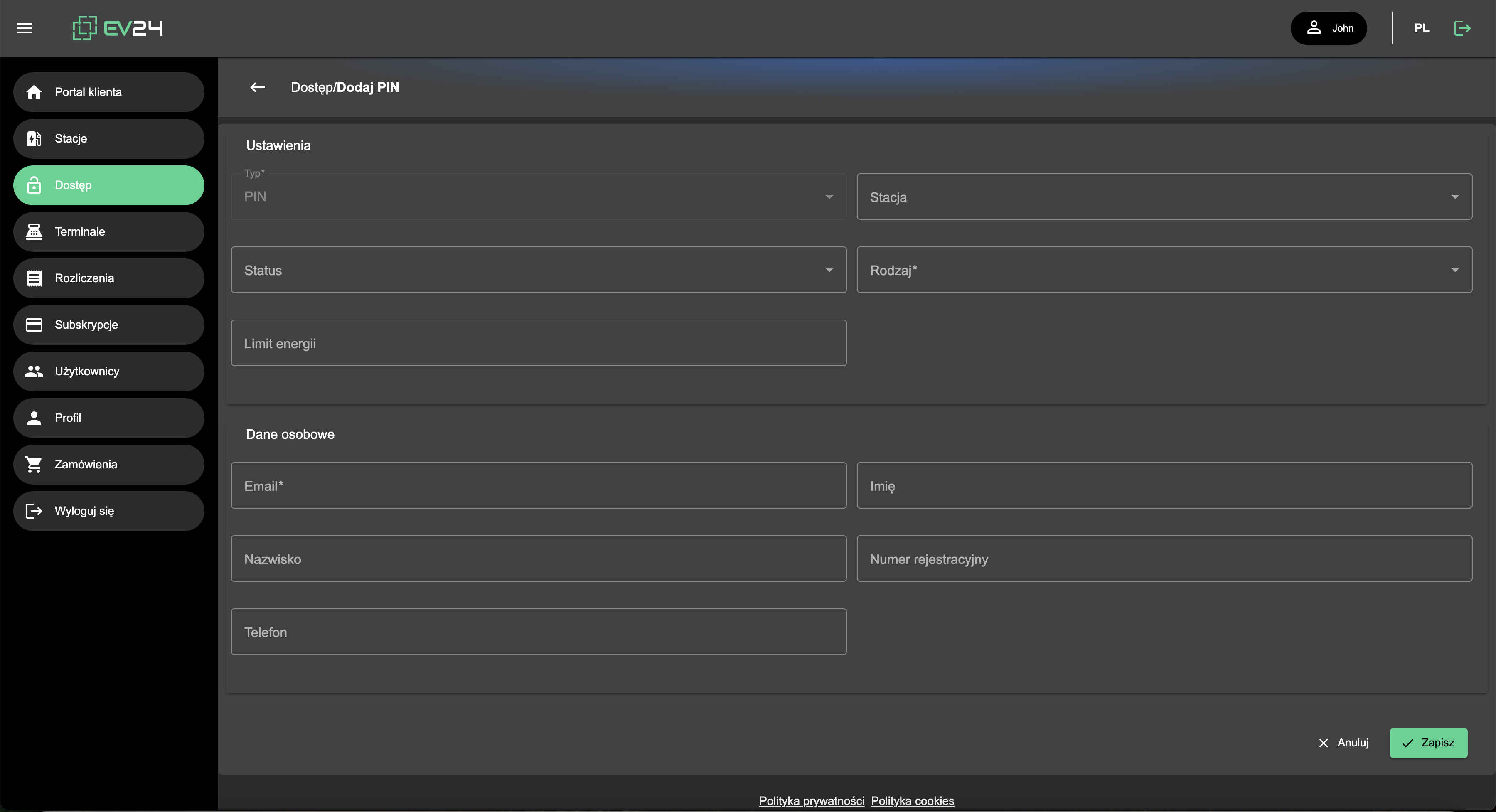The image size is (1496, 812).
Task: Open the Profil sidebar item
Action: click(108, 418)
